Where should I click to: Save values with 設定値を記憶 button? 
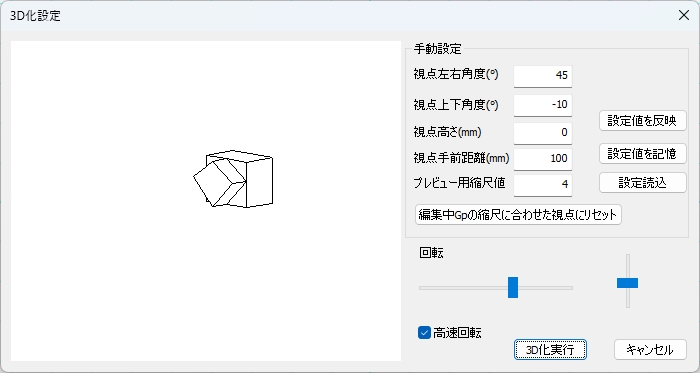click(x=642, y=153)
